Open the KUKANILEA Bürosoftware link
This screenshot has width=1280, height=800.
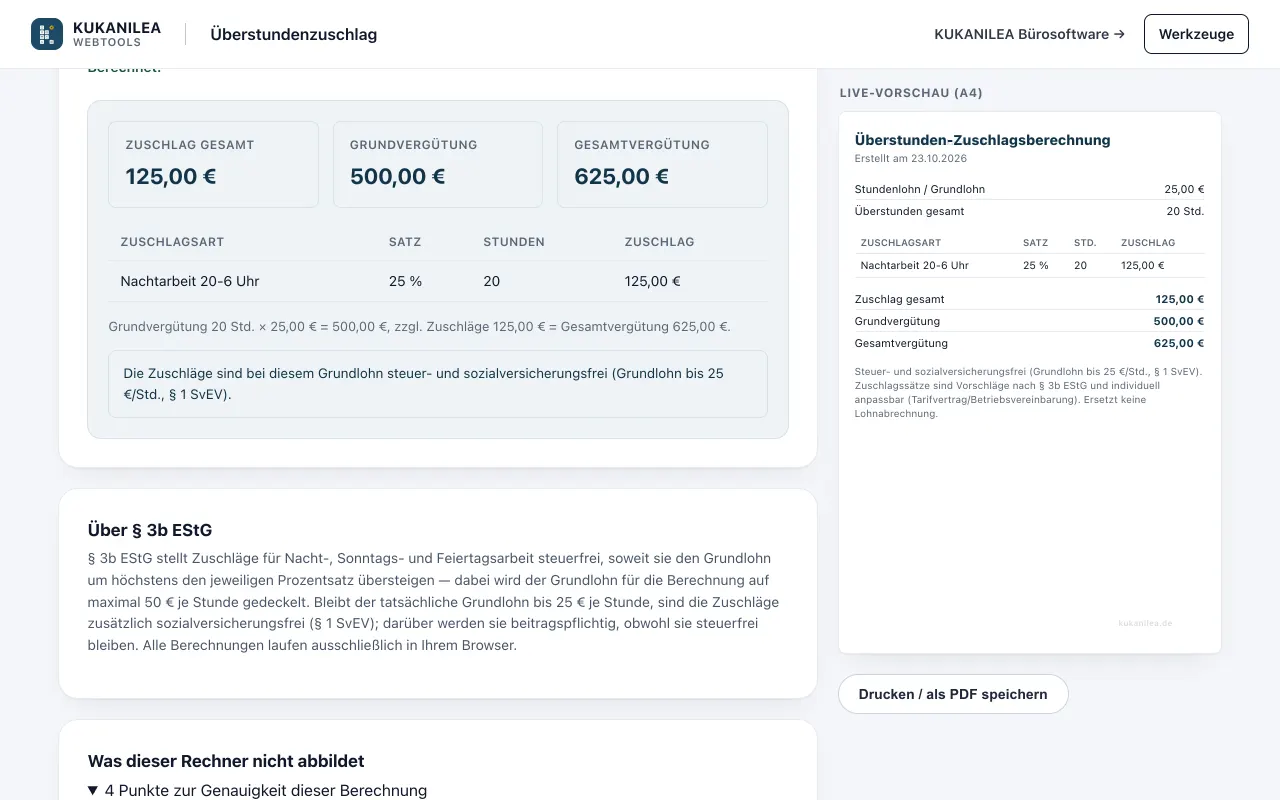(x=1029, y=34)
